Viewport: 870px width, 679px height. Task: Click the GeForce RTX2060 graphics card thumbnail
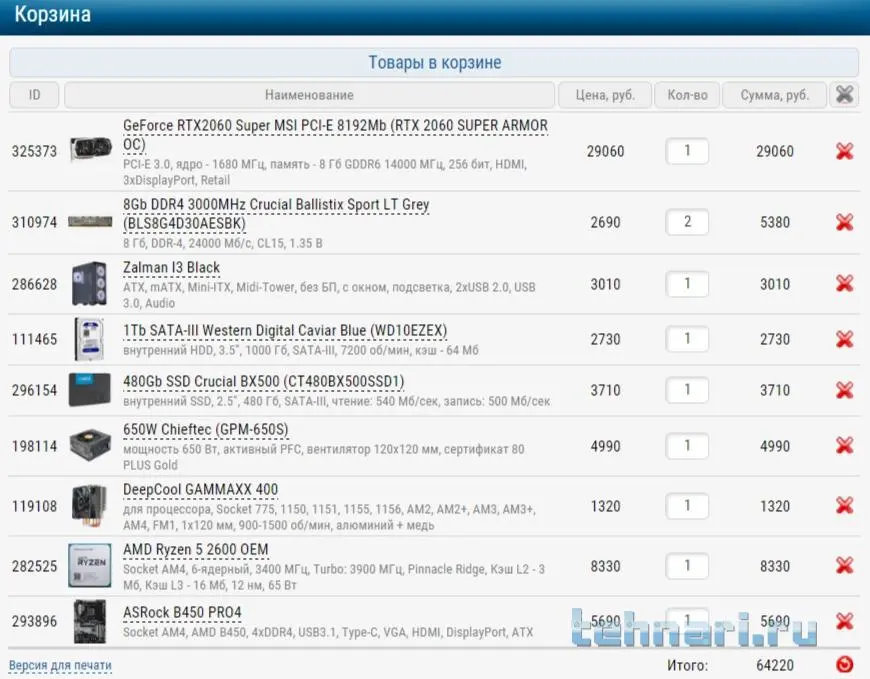click(x=90, y=149)
